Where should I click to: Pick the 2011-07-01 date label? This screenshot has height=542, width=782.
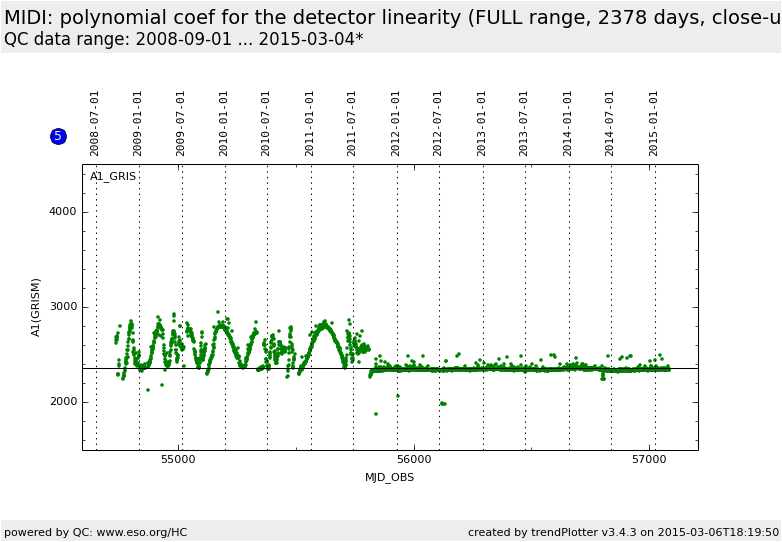point(352,123)
